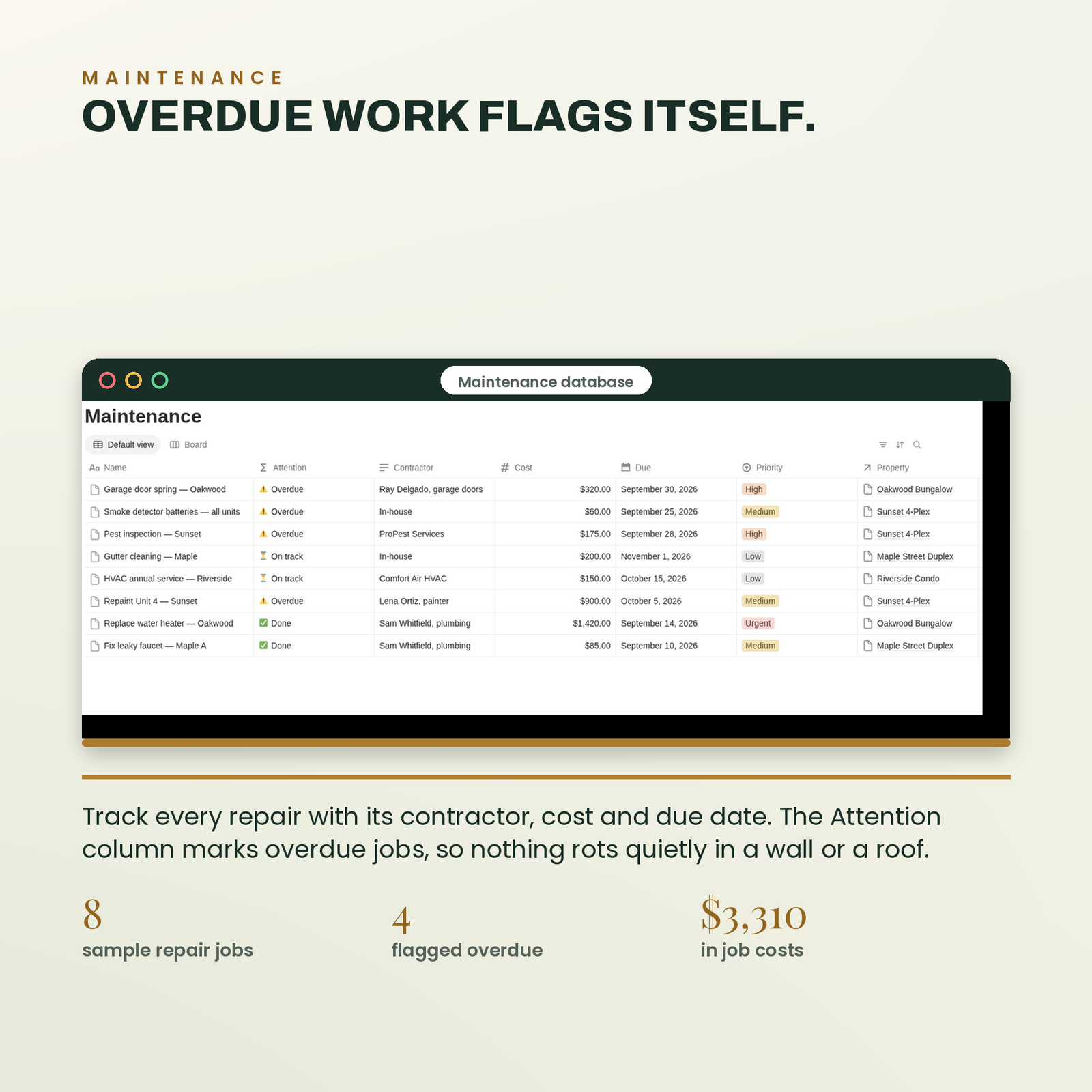1092x1092 pixels.
Task: Click page icon beside Repaint Unit 4
Action: [95, 601]
